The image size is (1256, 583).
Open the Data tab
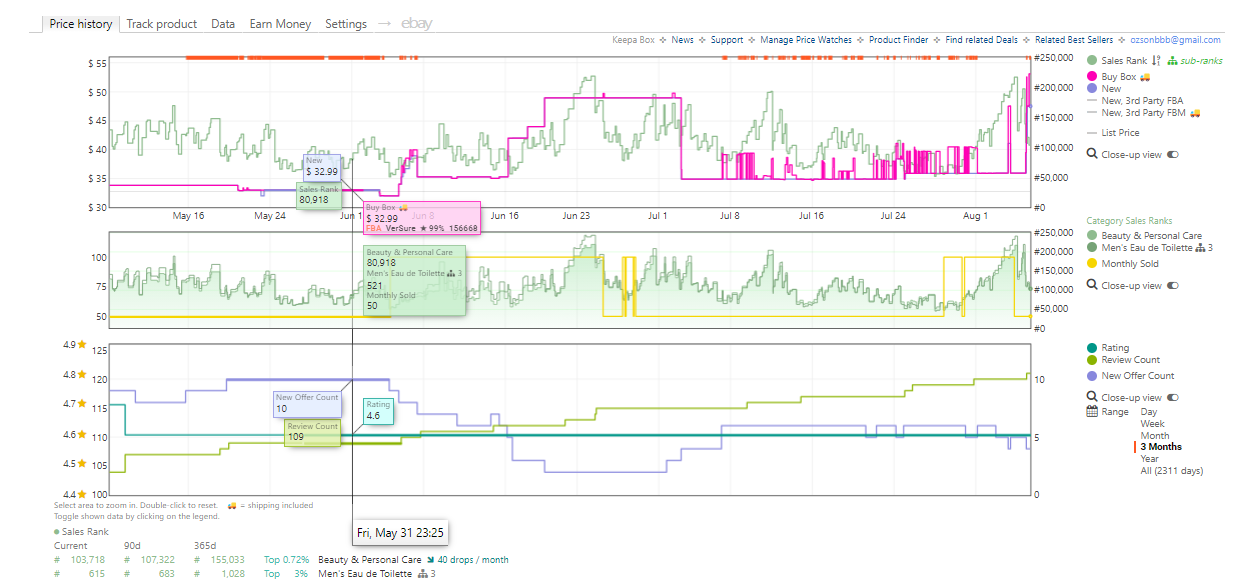[223, 24]
